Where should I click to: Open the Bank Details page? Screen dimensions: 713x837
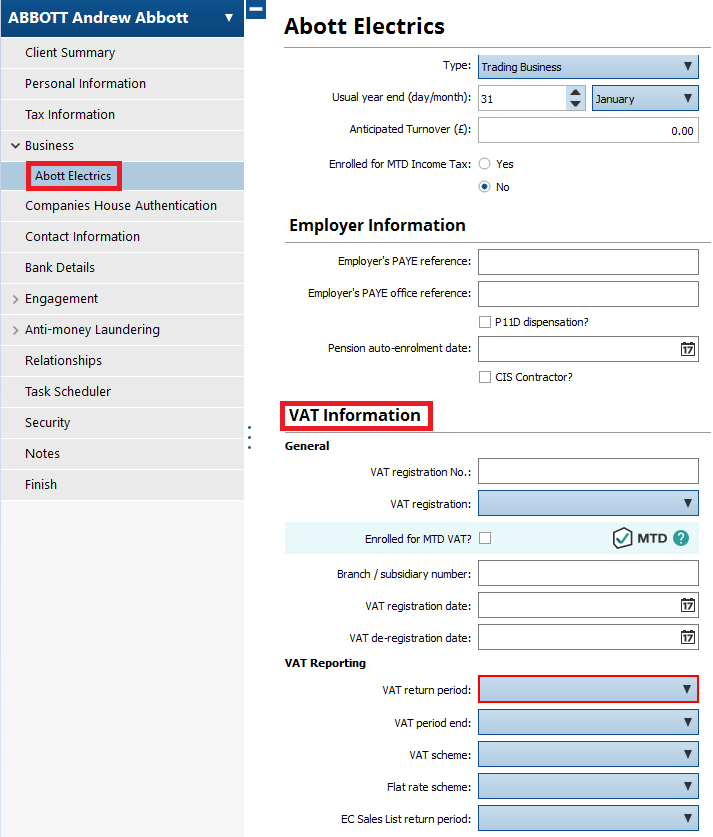[x=60, y=268]
